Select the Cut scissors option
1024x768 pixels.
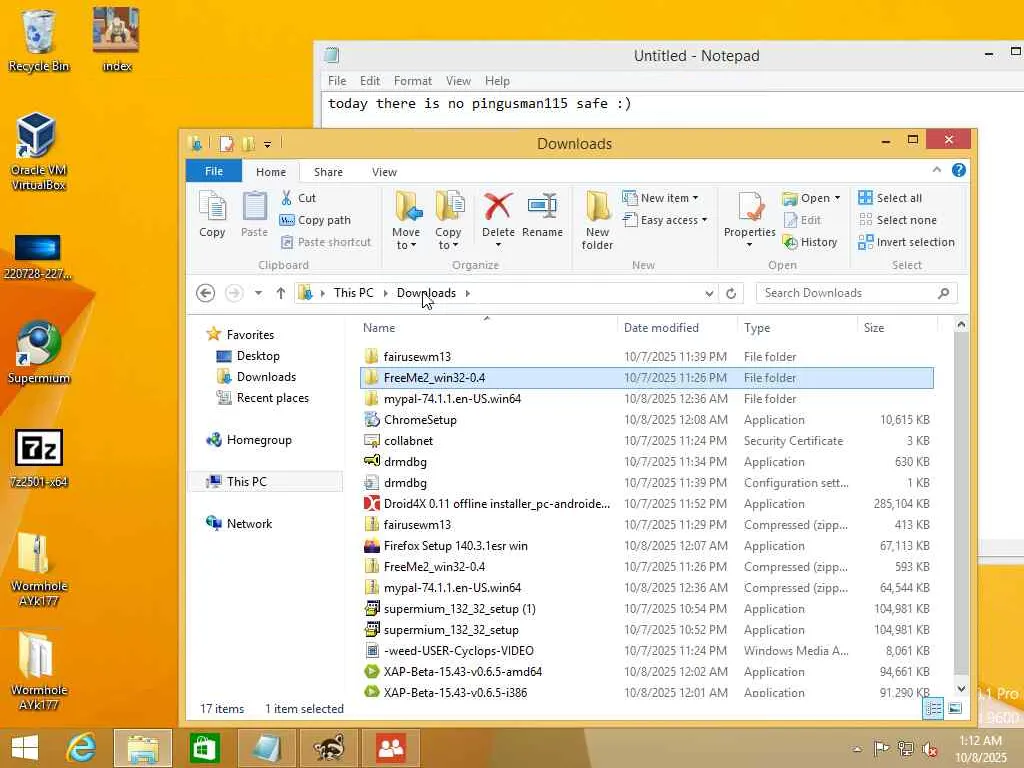(x=298, y=198)
